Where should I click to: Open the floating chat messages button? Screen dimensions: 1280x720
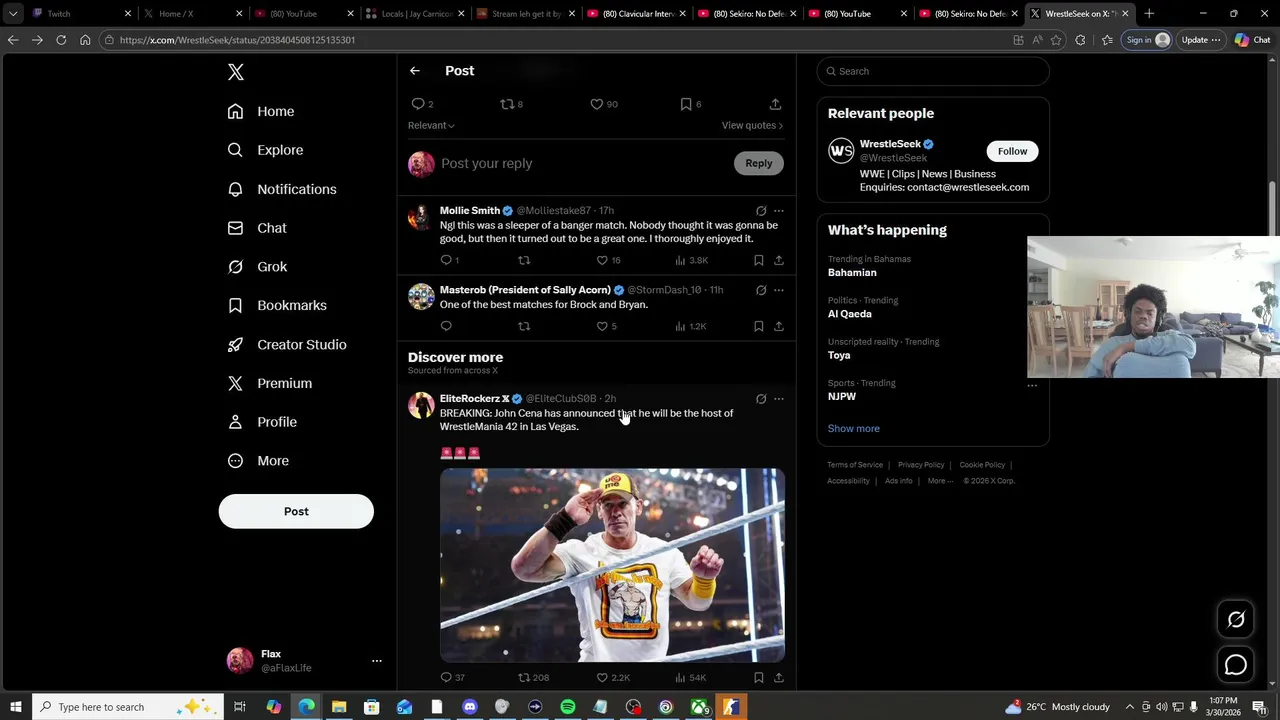[1236, 665]
